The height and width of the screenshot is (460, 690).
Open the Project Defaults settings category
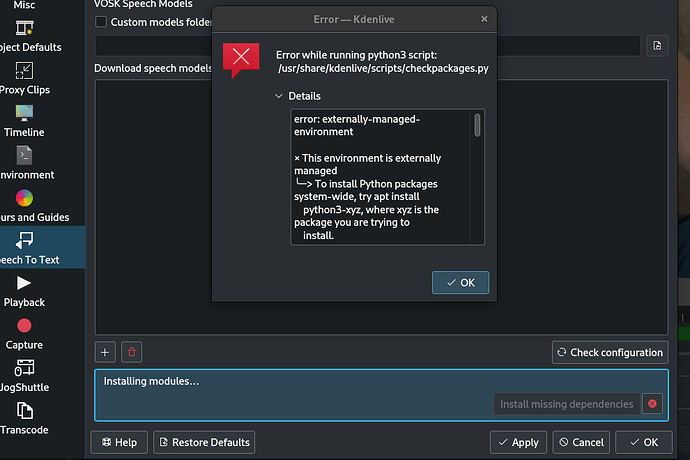26,37
